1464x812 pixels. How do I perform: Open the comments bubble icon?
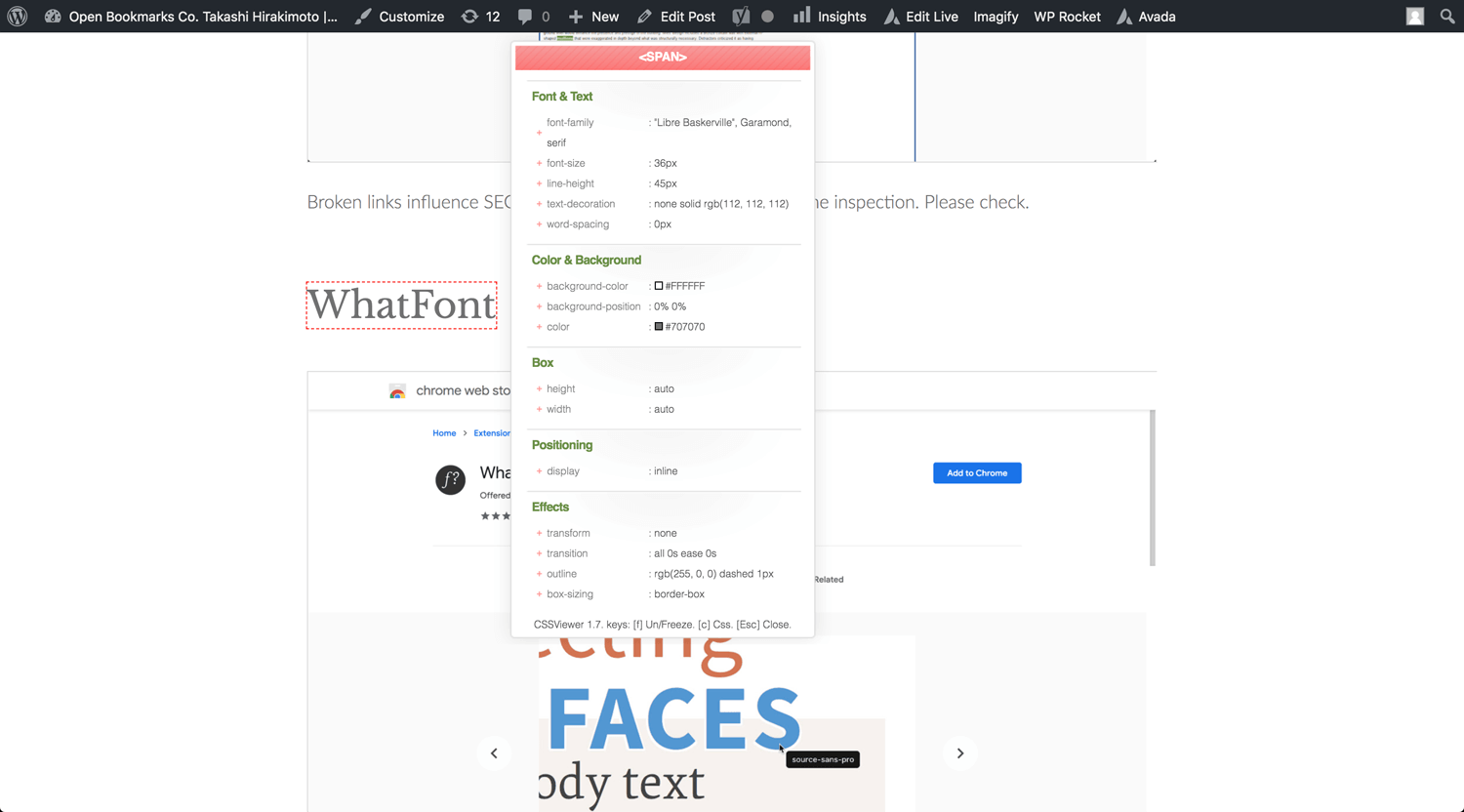pyautogui.click(x=533, y=17)
